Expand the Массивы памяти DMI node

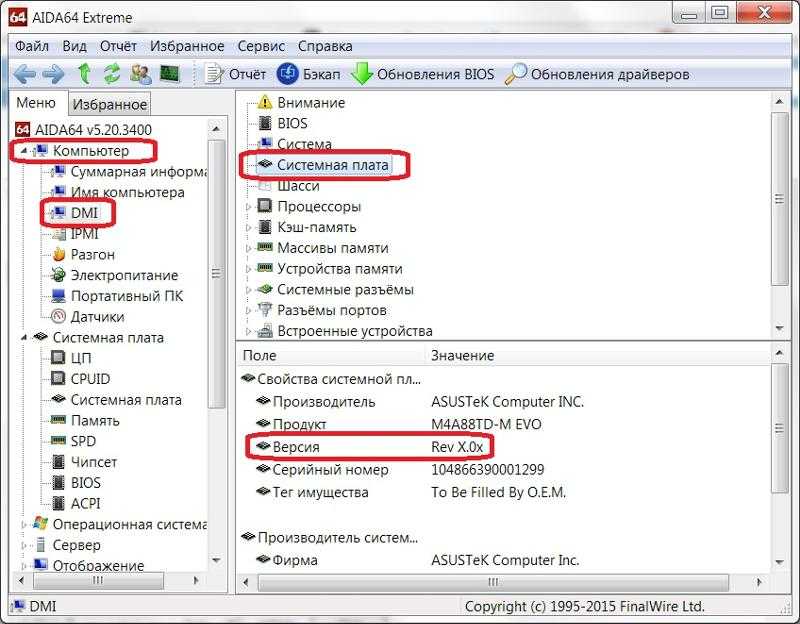click(x=248, y=248)
